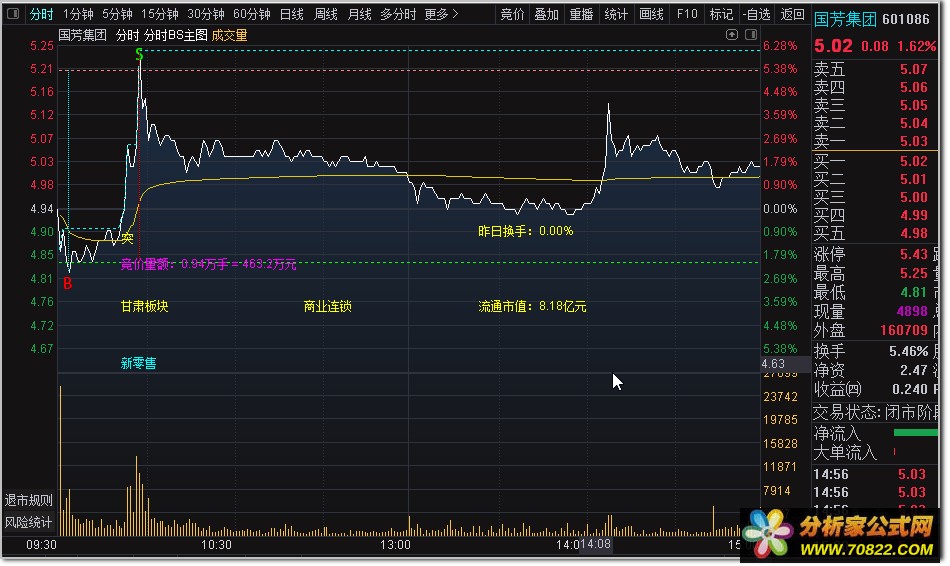Click the 最低 low value 4.81

click(914, 292)
